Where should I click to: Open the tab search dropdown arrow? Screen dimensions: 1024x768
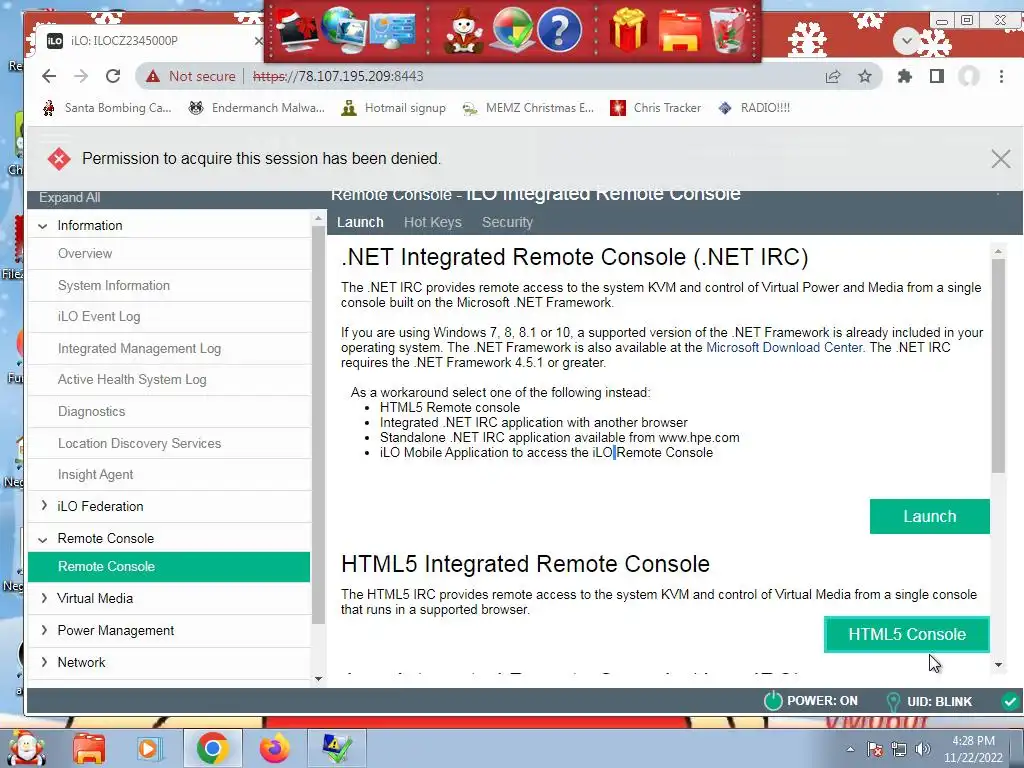pos(906,41)
